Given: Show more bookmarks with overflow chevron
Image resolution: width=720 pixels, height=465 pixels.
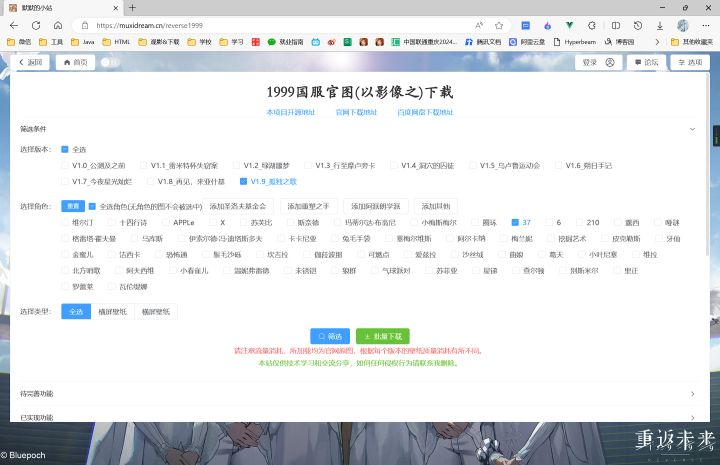Looking at the screenshot, I should 657,42.
